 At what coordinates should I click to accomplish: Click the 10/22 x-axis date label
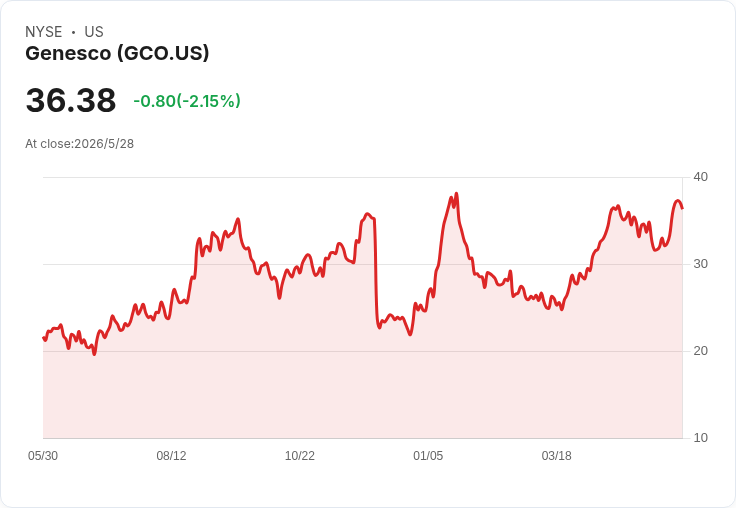click(299, 456)
